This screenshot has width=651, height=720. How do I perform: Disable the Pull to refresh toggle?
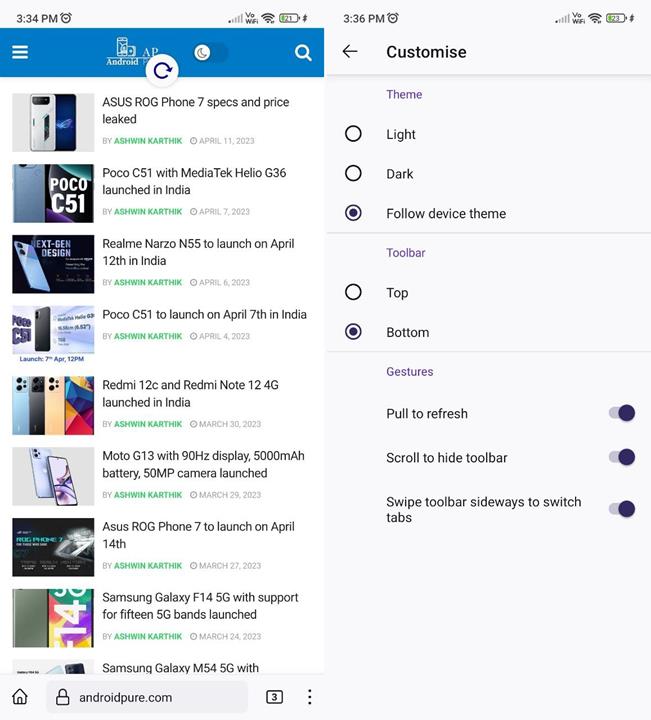tap(621, 413)
